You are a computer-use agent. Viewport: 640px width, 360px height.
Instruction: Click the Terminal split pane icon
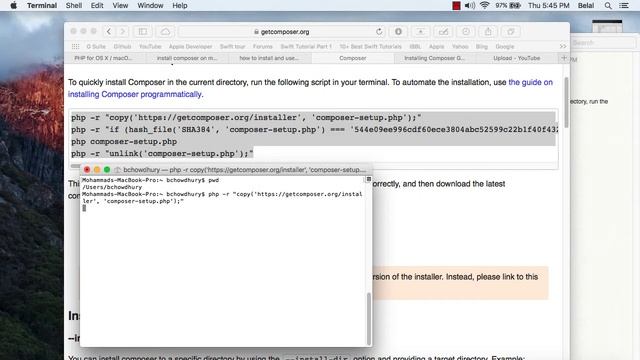(369, 179)
